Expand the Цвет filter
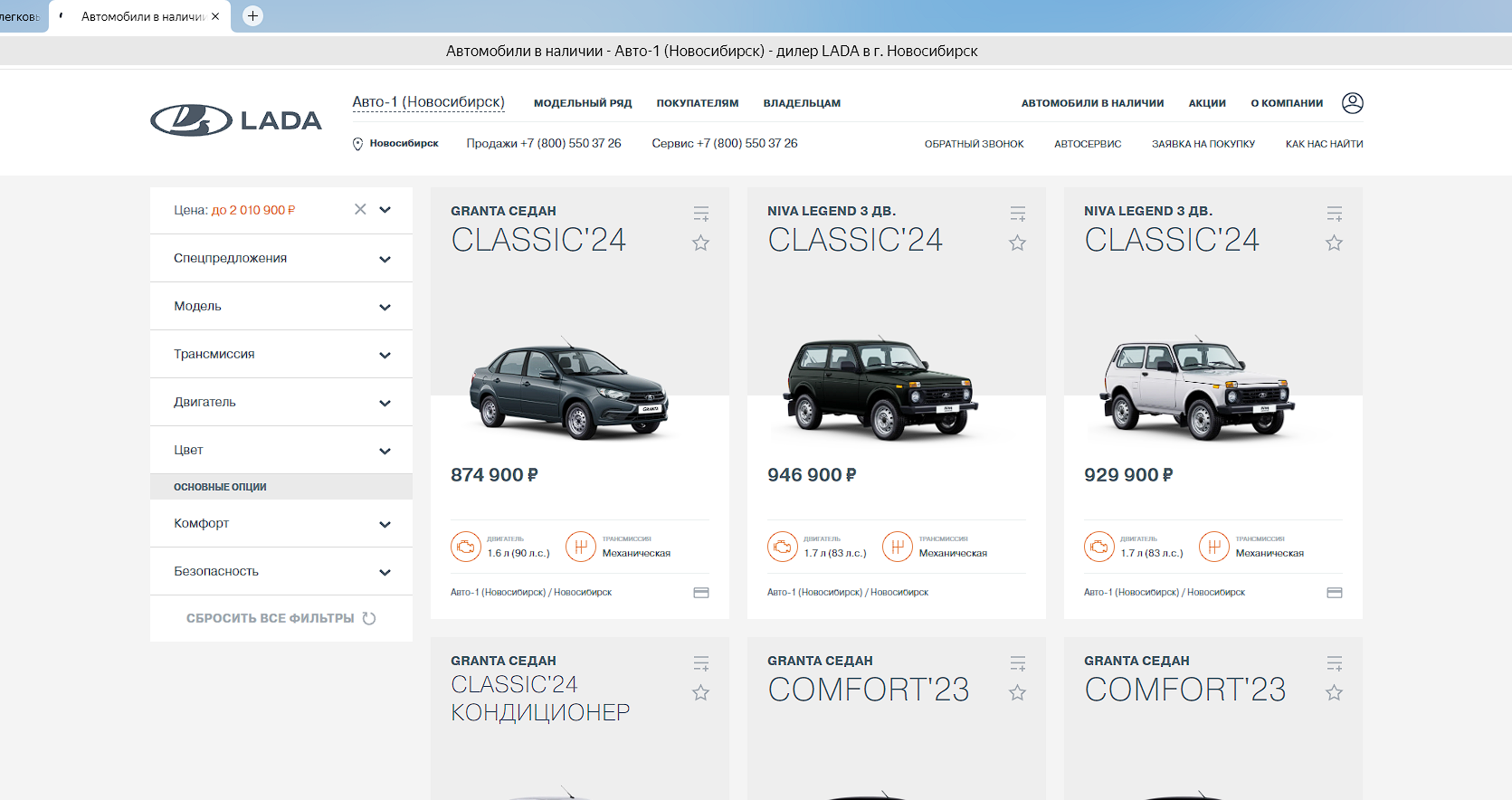 [281, 450]
